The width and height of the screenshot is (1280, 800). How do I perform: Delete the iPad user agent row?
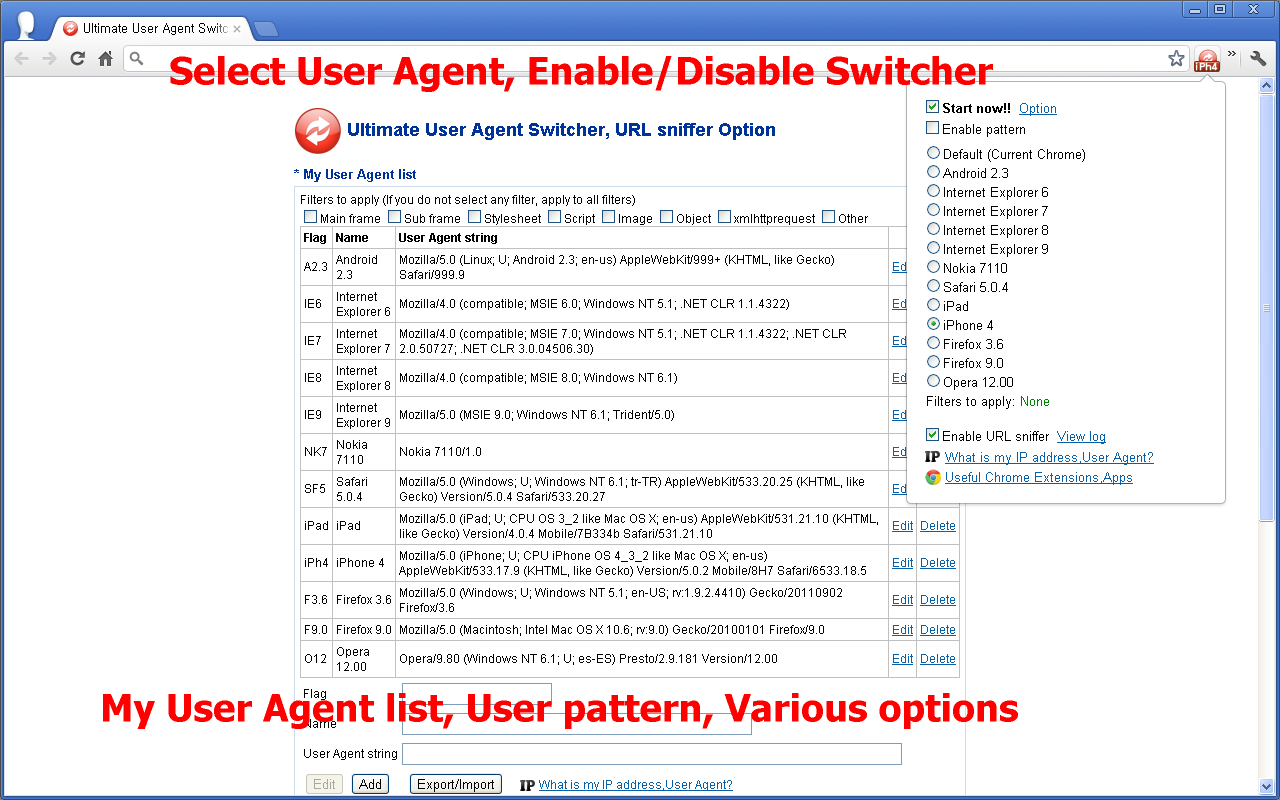(938, 526)
